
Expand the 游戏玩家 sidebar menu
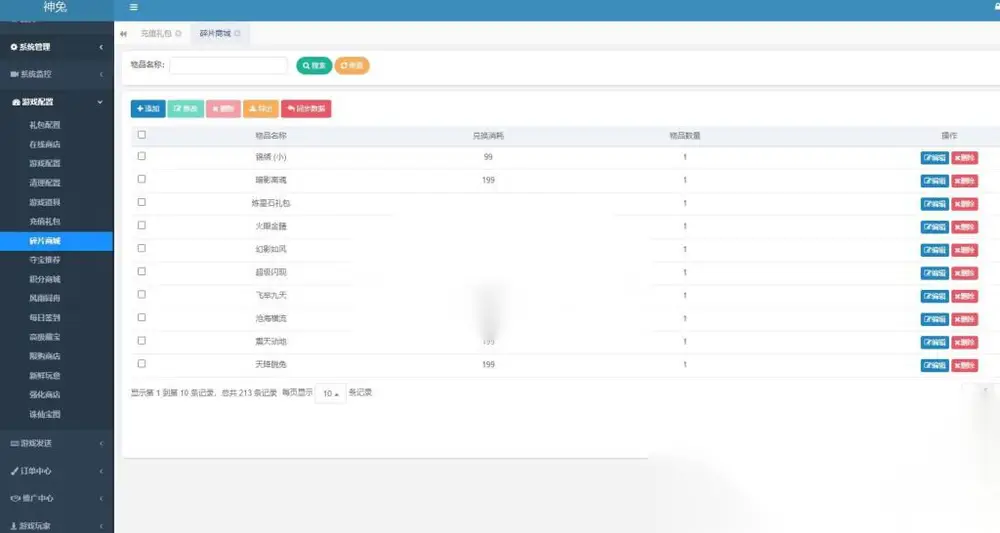57,526
